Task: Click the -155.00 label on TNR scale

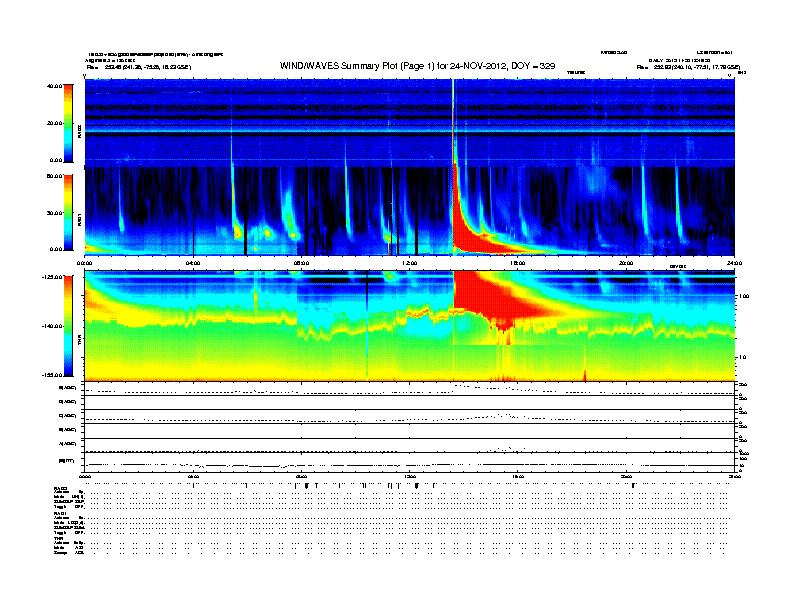Action: coord(52,375)
